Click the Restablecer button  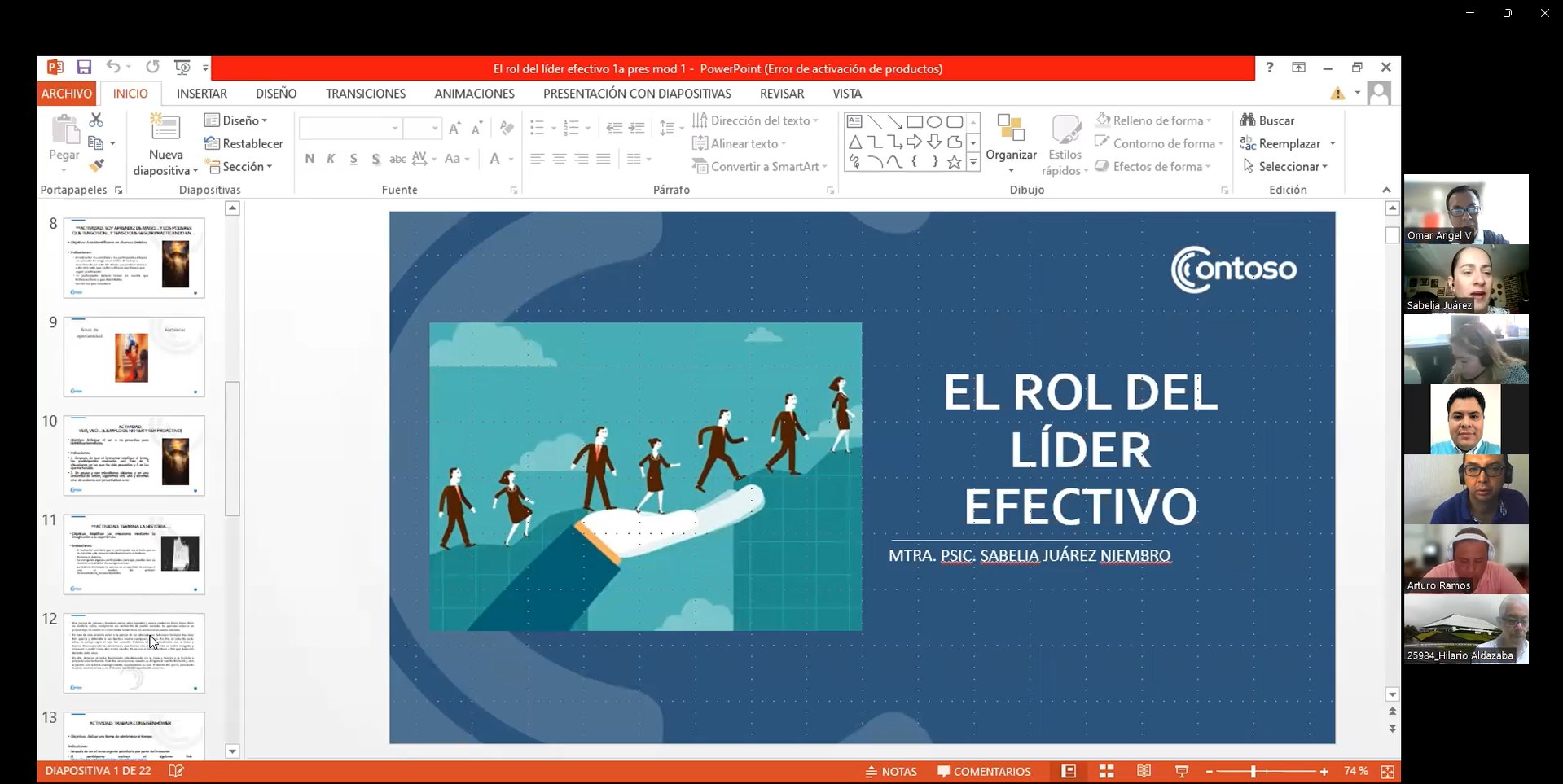pyautogui.click(x=244, y=143)
